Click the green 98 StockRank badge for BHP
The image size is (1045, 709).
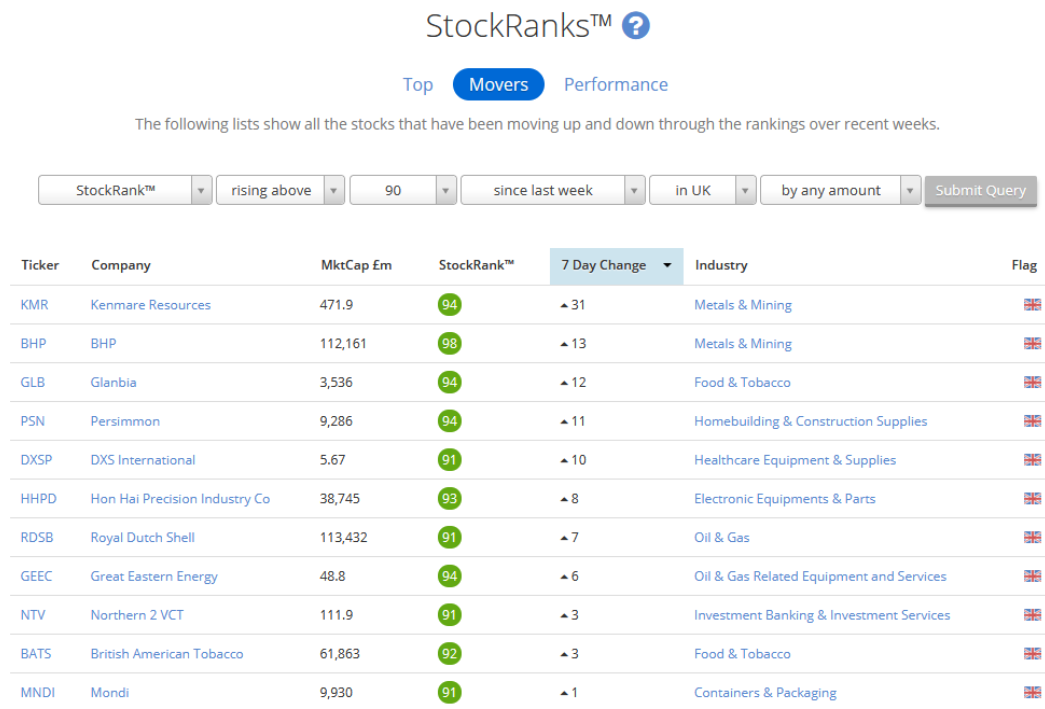pyautogui.click(x=449, y=344)
